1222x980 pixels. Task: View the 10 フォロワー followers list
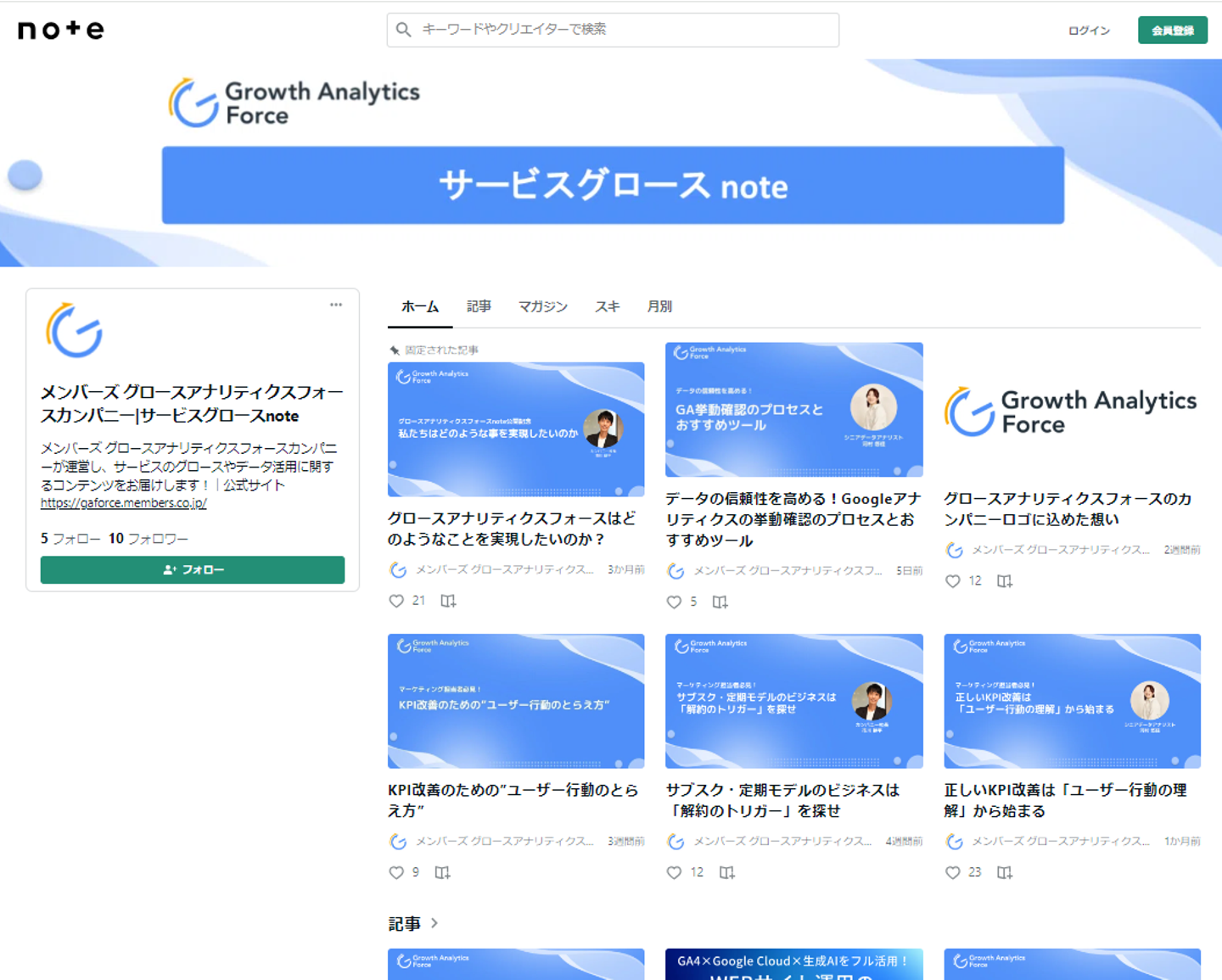pos(149,539)
